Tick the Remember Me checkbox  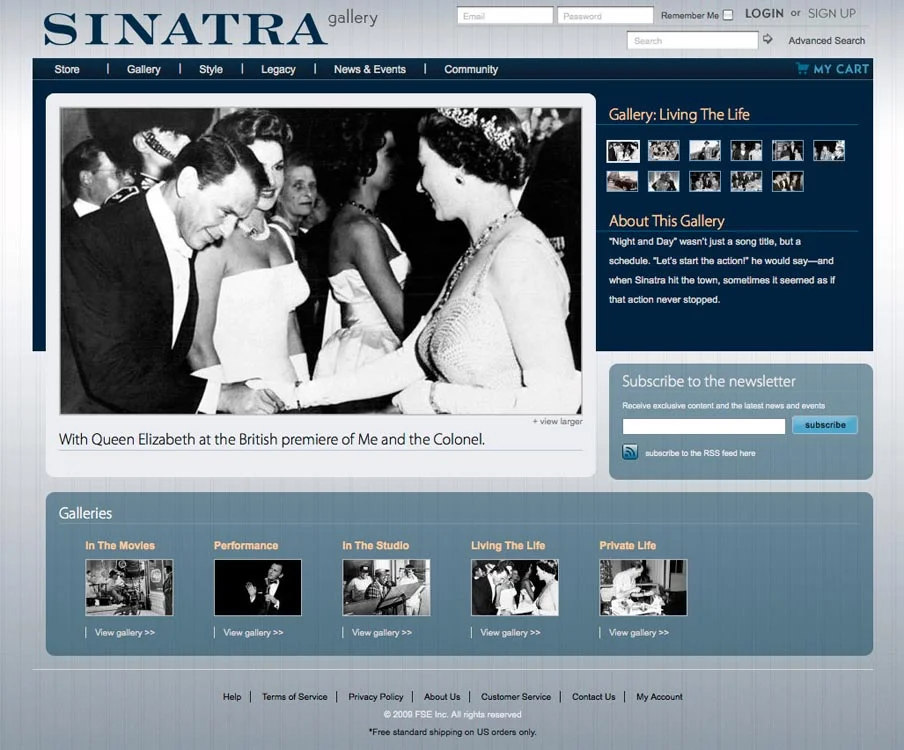tap(728, 15)
